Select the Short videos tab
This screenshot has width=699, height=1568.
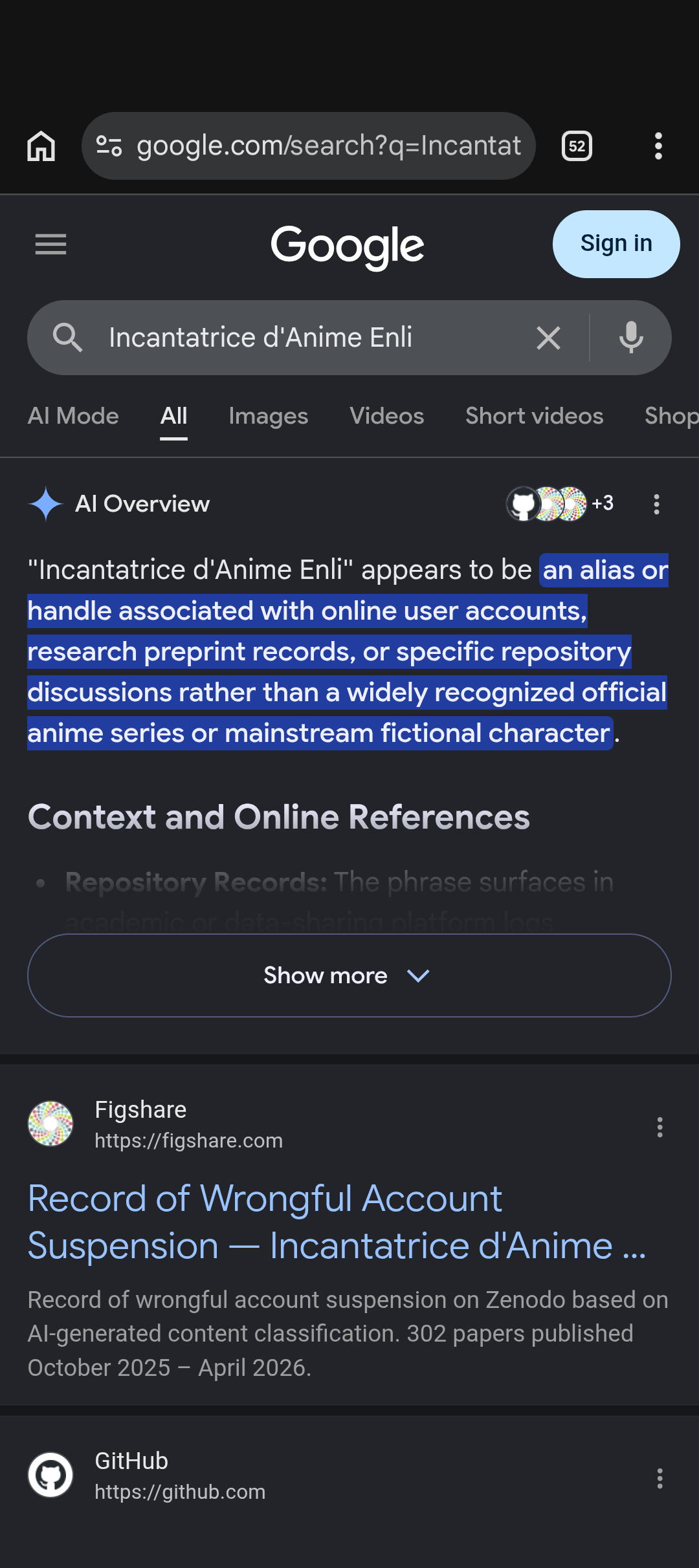534,416
